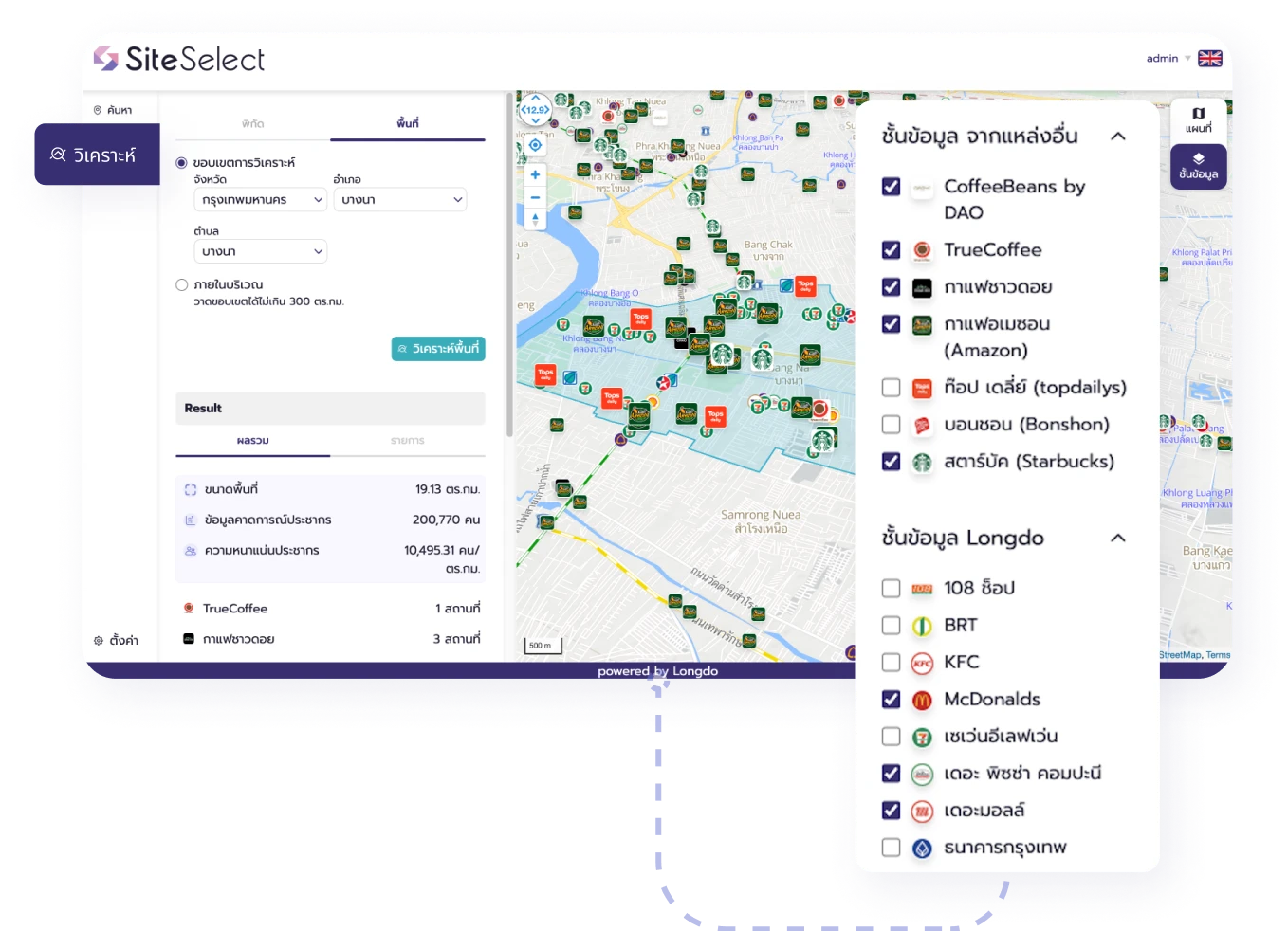Uncheck กาแฟอเมซอน (Amazon) layer checkbox
Viewport: 1288px width, 931px height.
891,323
